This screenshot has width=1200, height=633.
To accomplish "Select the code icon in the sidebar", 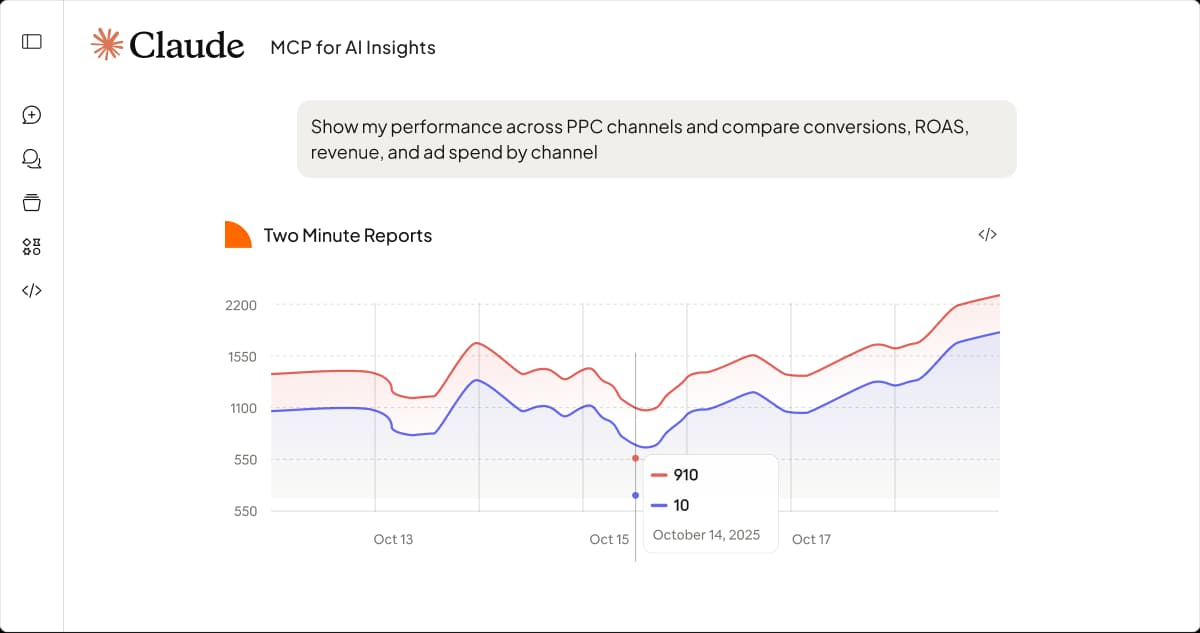I will pos(31,291).
